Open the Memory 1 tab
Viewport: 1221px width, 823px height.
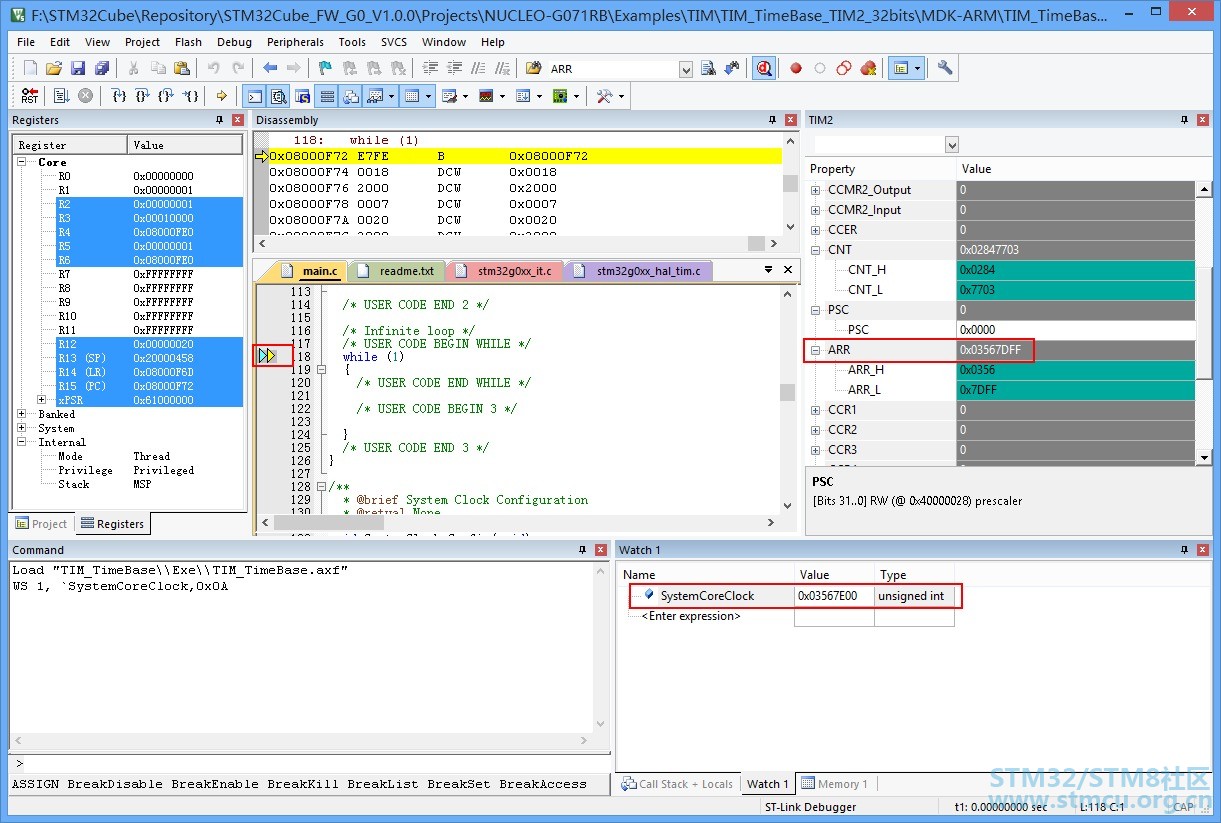pyautogui.click(x=835, y=784)
